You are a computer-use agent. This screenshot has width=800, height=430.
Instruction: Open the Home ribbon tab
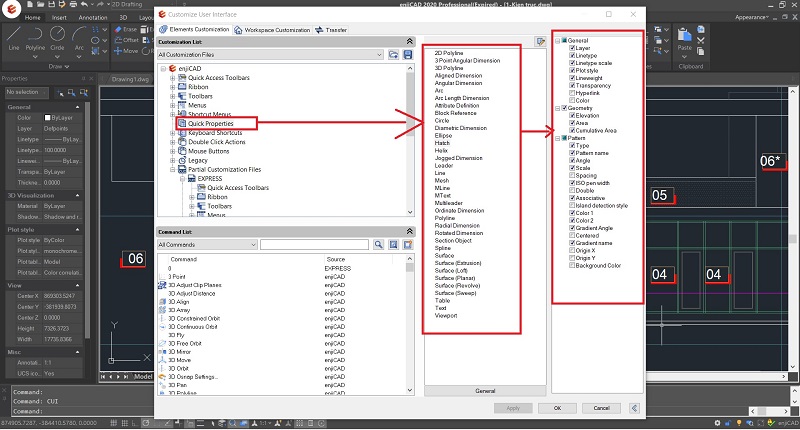coord(33,18)
